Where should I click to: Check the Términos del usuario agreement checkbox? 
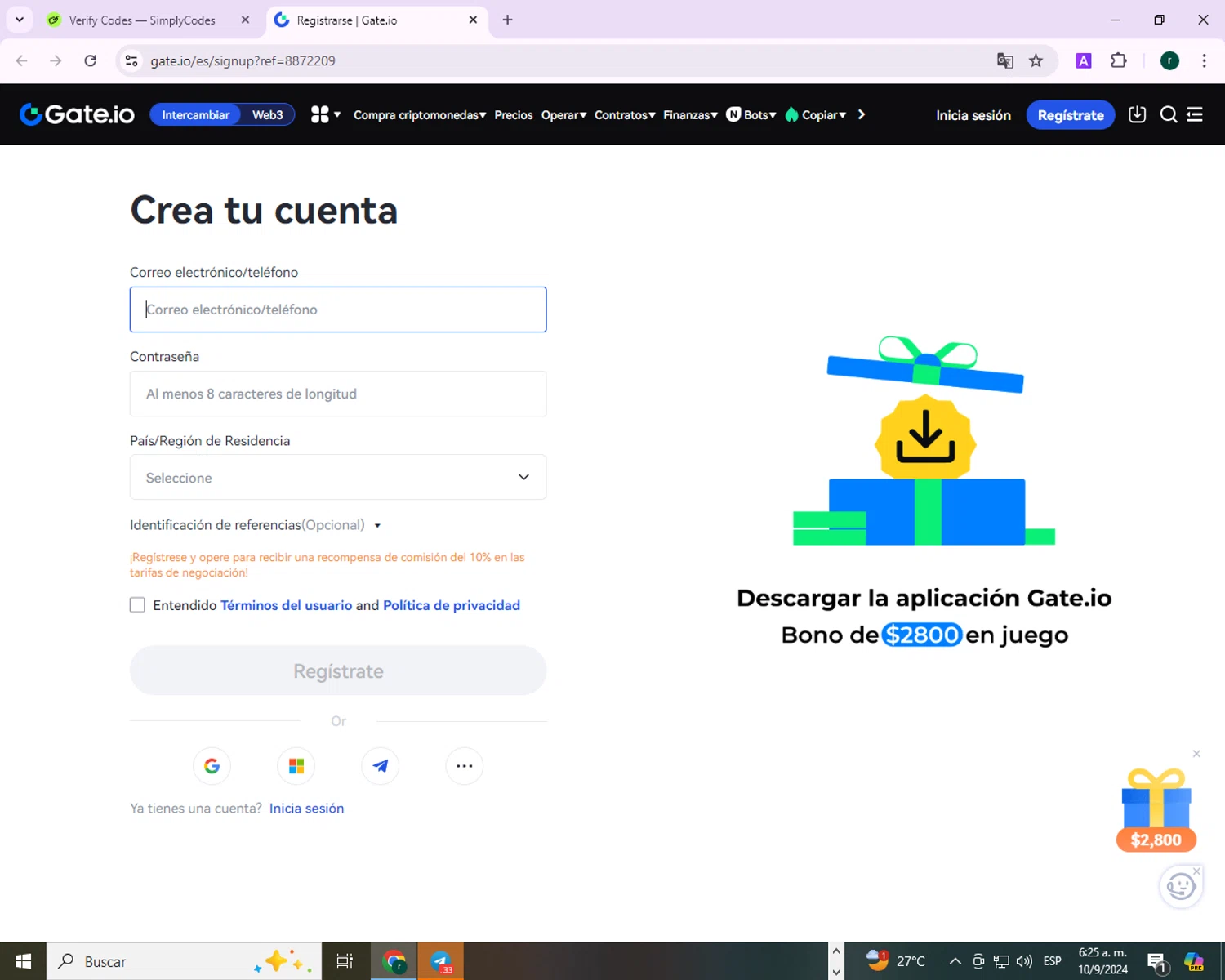tap(137, 605)
